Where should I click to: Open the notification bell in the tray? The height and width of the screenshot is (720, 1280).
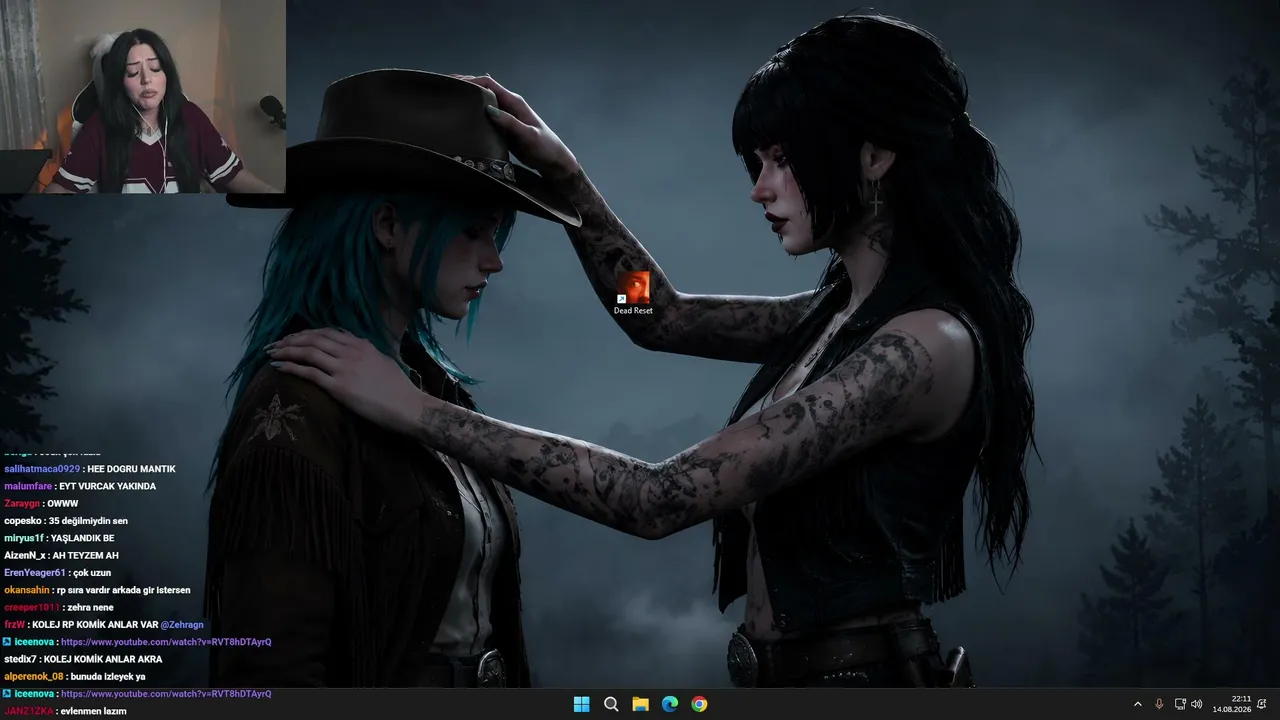(x=1262, y=704)
